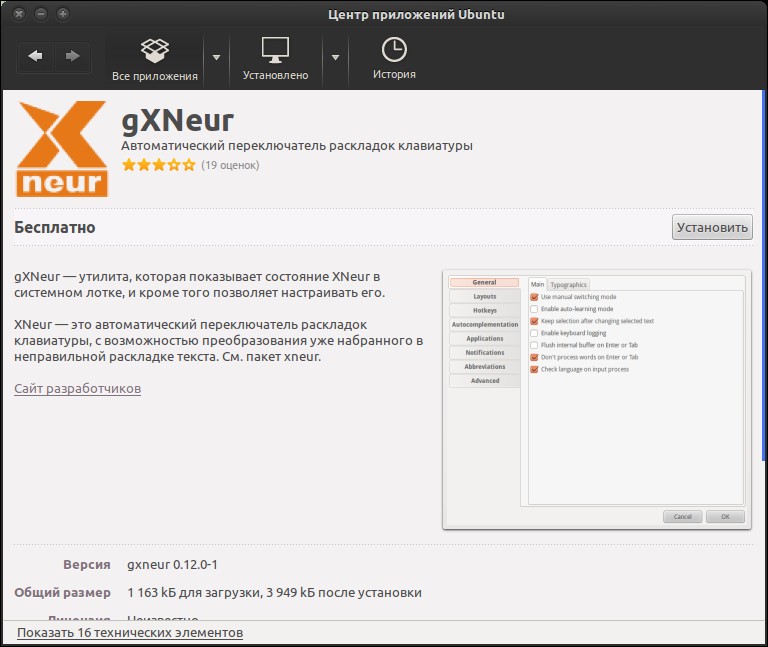Go back with the left arrow
Viewport: 768px width, 647px height.
click(x=35, y=56)
